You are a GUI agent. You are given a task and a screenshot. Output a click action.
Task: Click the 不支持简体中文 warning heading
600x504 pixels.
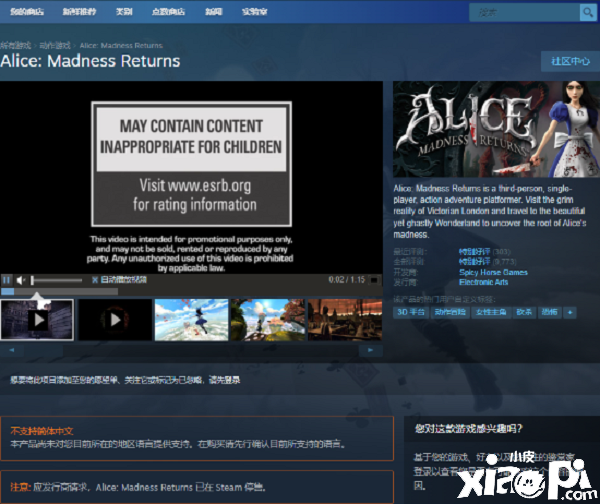[x=42, y=431]
